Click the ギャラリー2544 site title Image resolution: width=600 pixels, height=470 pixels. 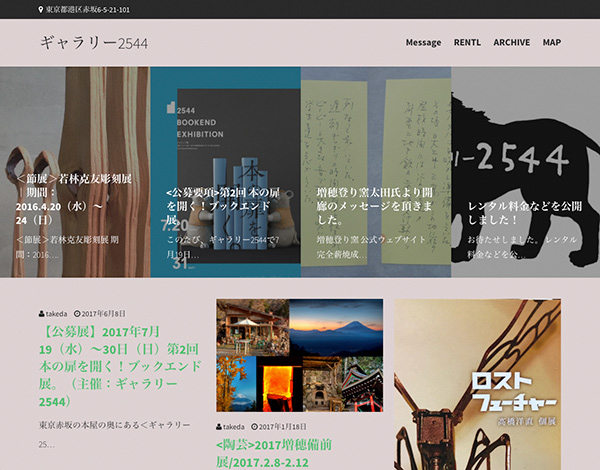click(x=94, y=43)
